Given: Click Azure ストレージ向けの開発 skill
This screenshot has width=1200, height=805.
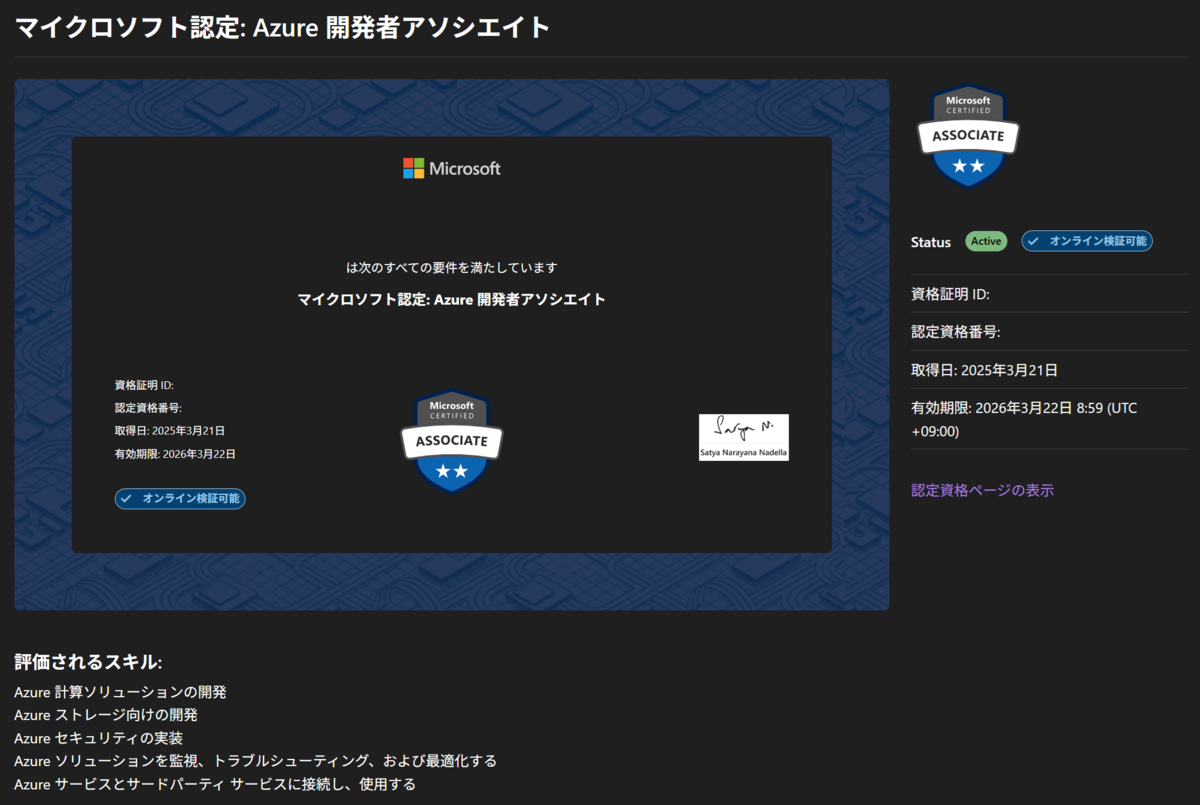Looking at the screenshot, I should 106,715.
